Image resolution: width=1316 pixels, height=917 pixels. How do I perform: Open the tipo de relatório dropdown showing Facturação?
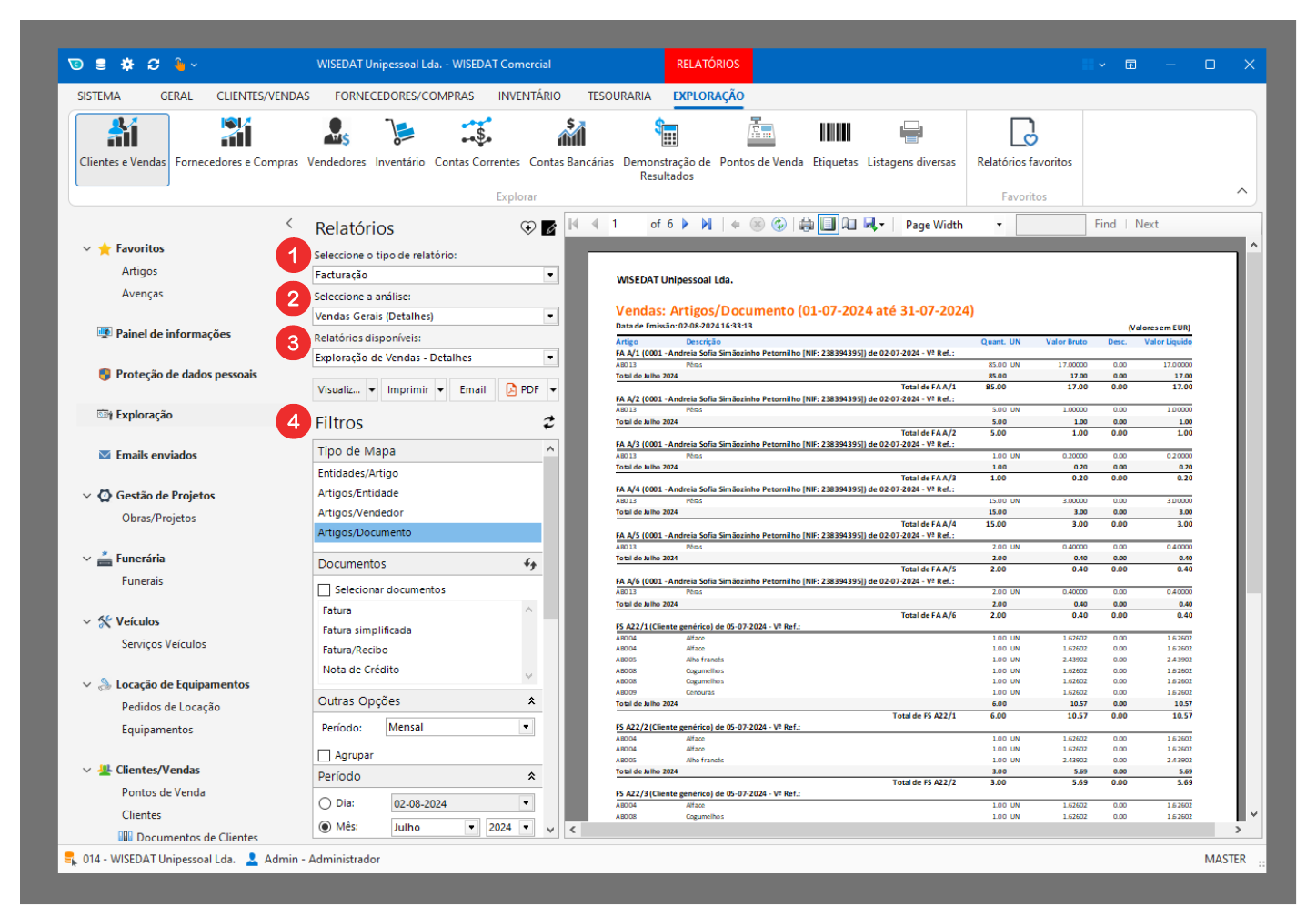click(x=549, y=275)
